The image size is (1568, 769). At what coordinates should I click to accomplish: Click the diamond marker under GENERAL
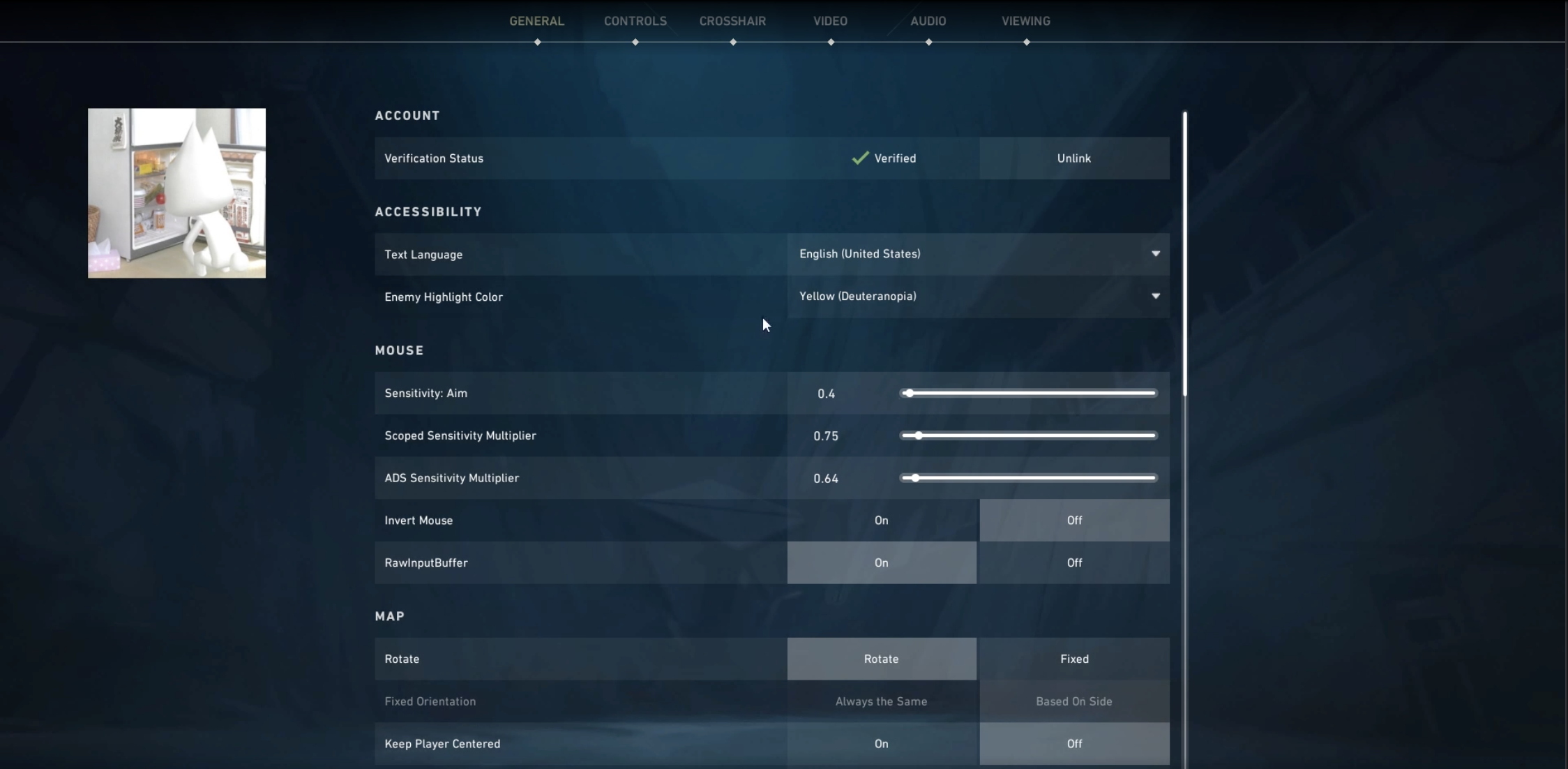[537, 43]
